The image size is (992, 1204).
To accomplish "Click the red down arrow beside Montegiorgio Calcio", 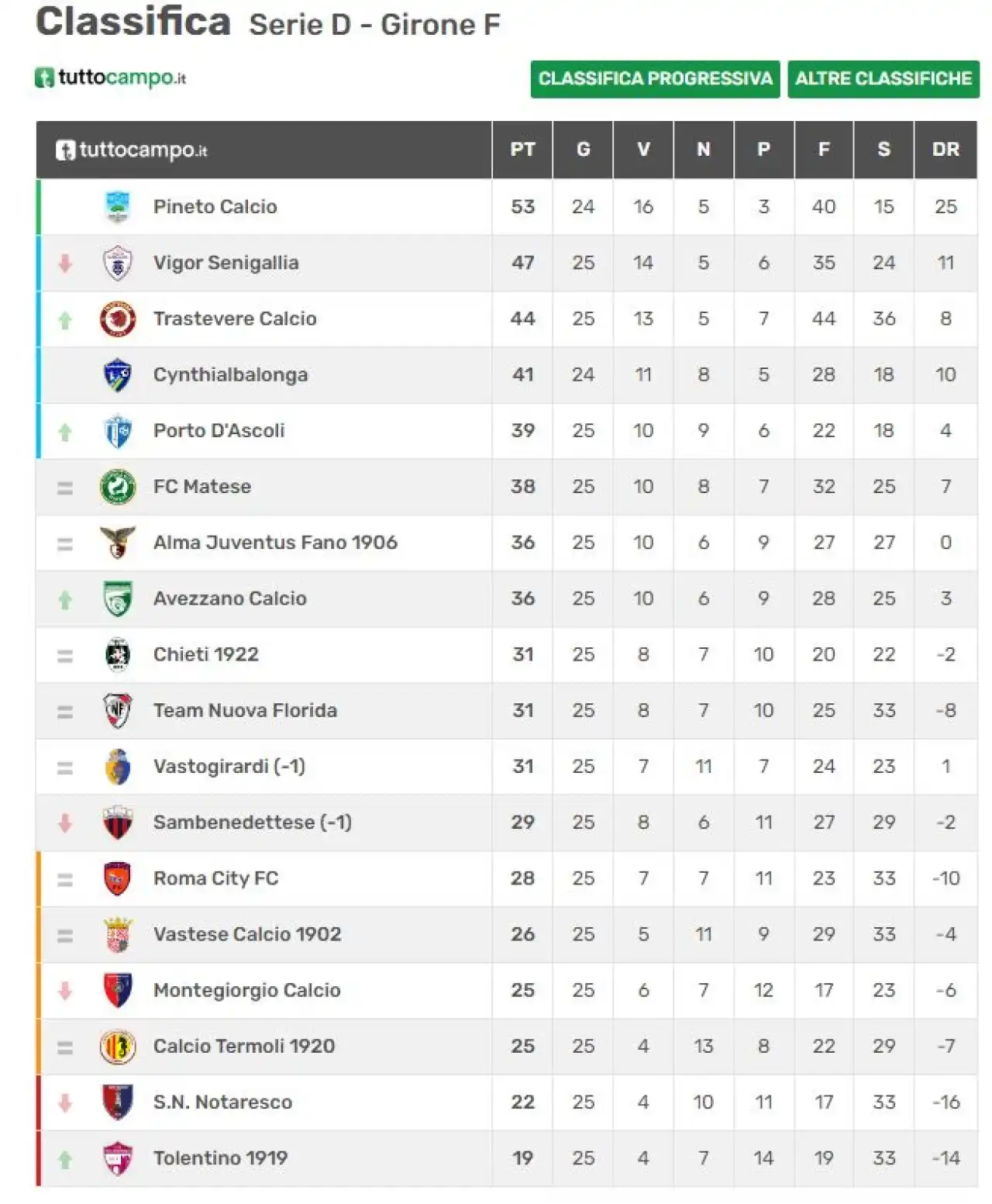I will [x=65, y=991].
